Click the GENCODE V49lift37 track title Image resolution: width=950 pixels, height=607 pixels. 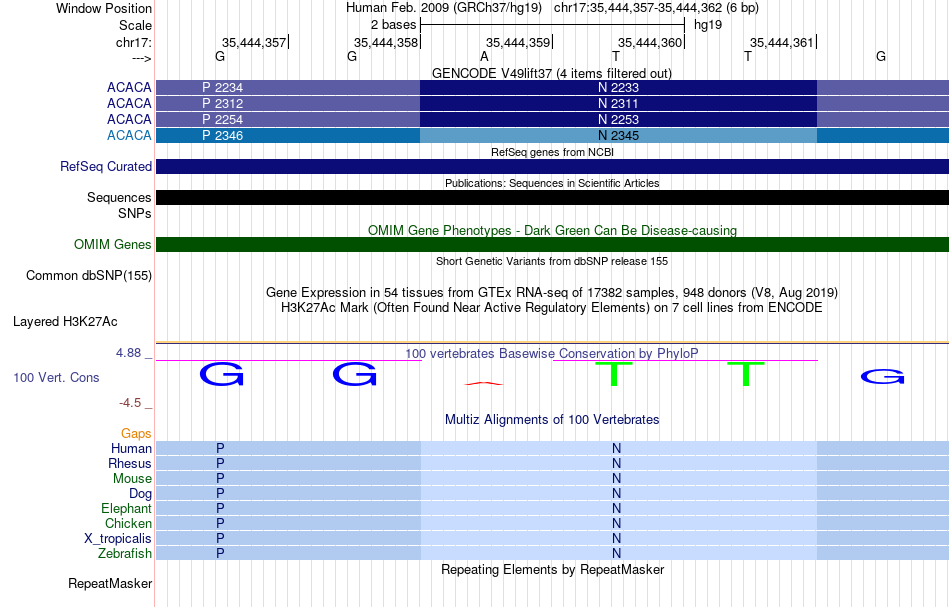(552, 73)
